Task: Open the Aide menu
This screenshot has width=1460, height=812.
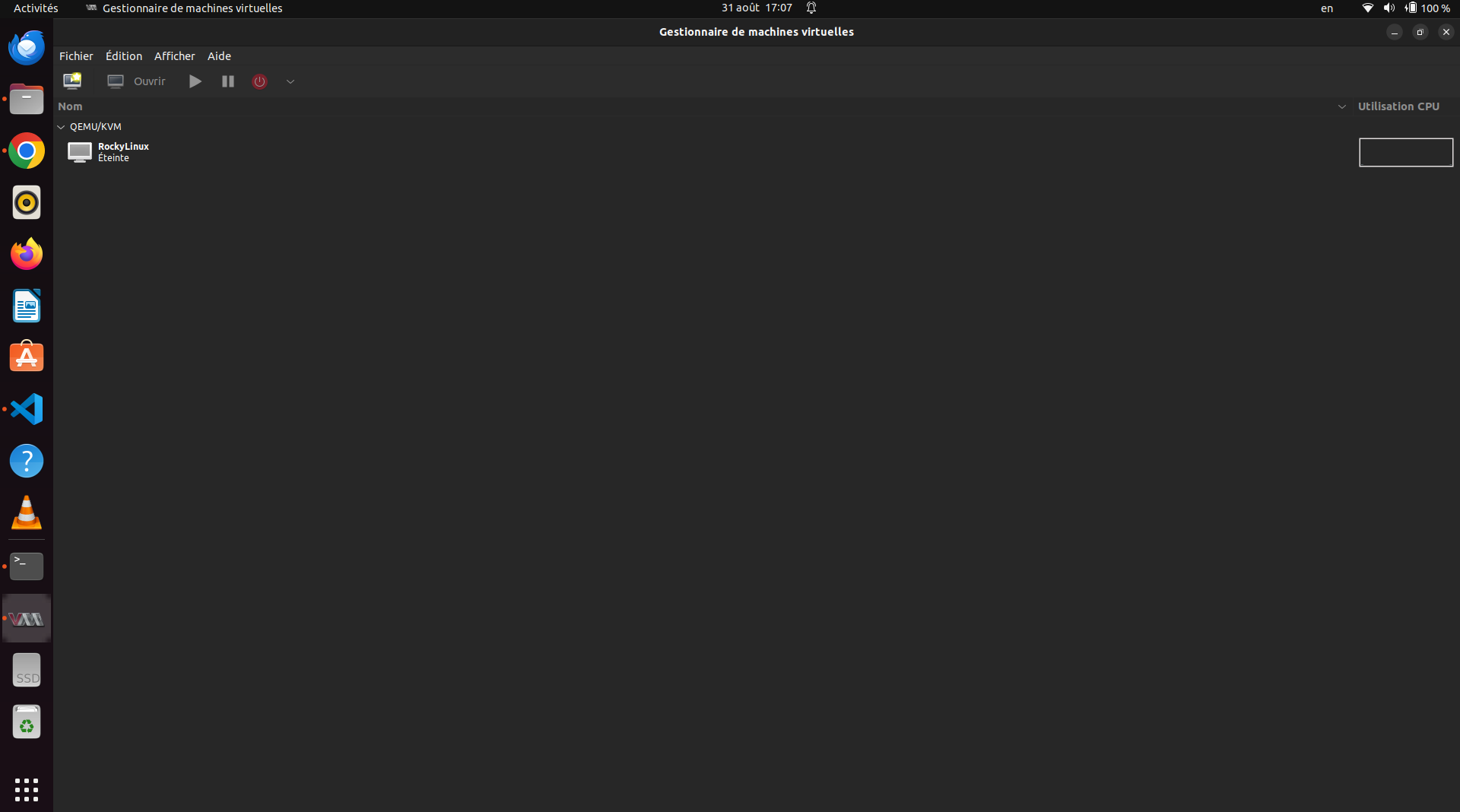Action: pyautogui.click(x=219, y=56)
